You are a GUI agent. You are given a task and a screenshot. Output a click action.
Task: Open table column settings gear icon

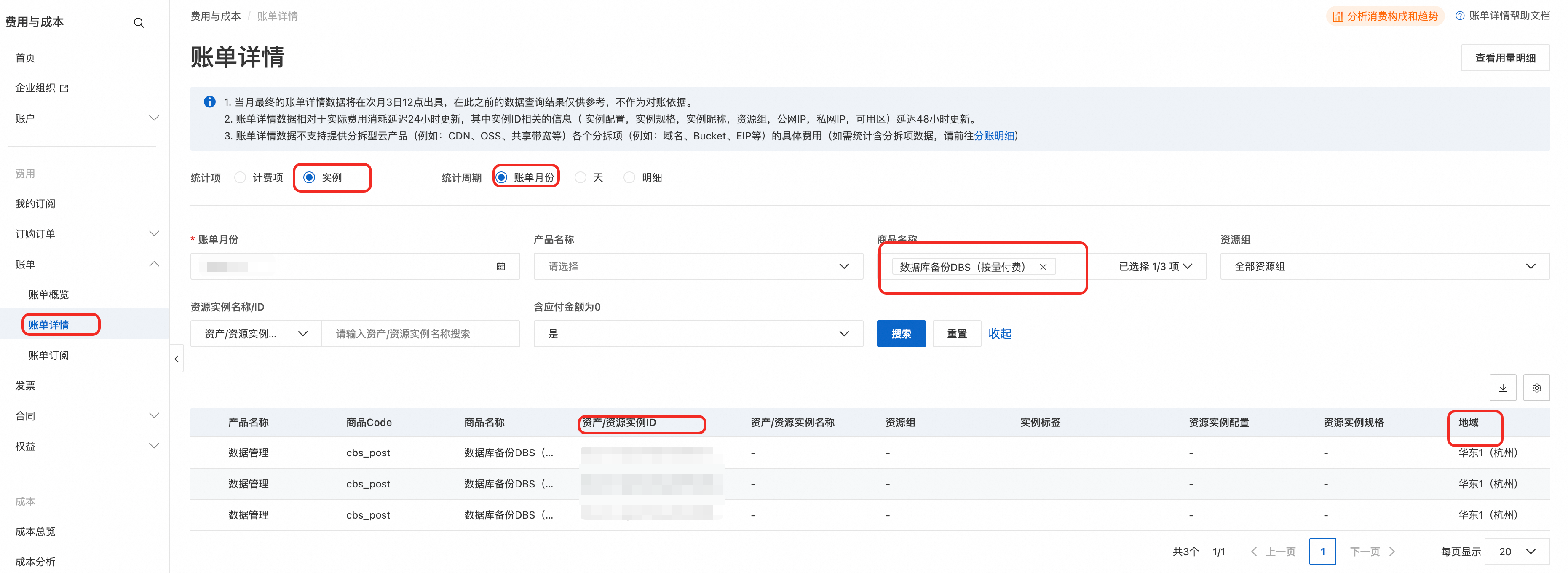(1536, 388)
